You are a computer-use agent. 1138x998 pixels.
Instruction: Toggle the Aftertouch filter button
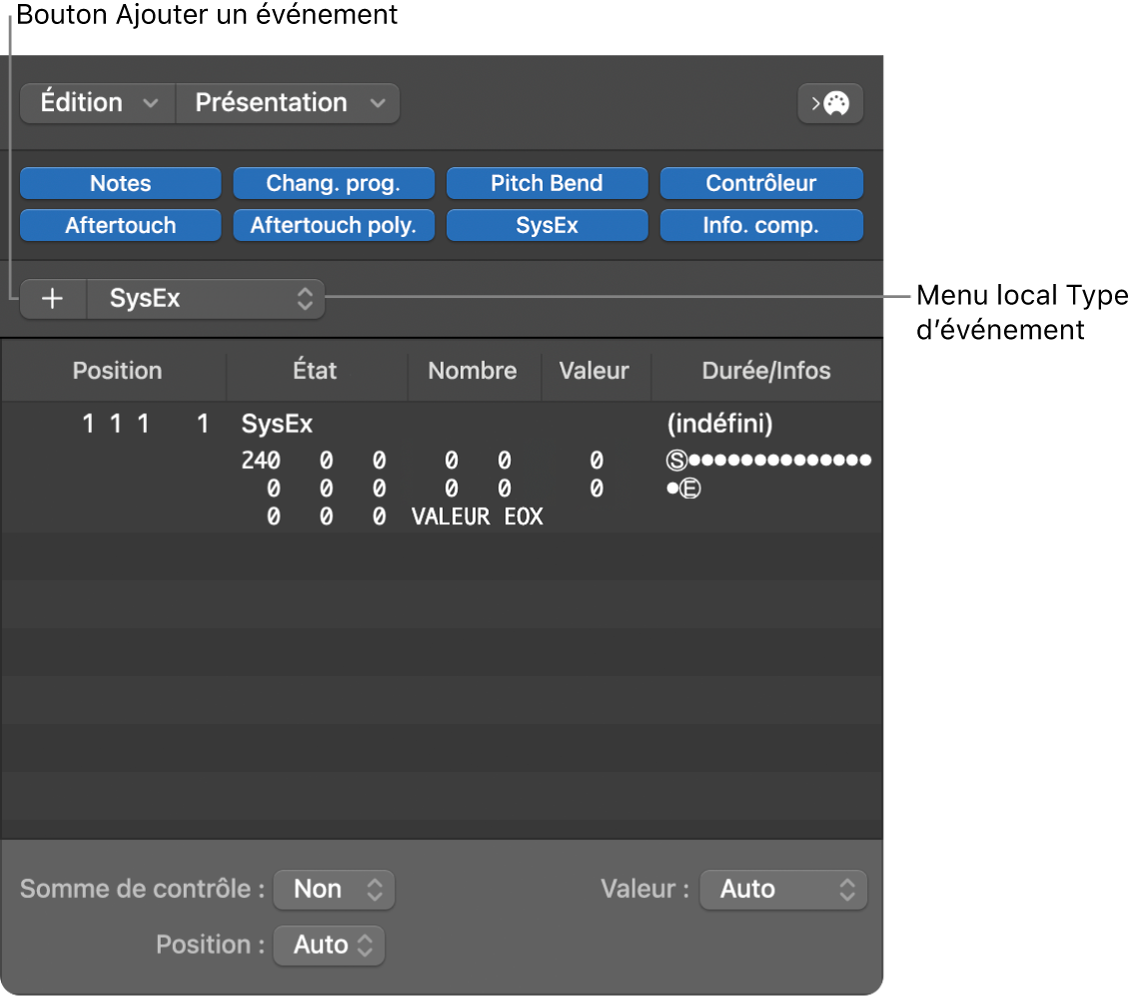pyautogui.click(x=120, y=226)
